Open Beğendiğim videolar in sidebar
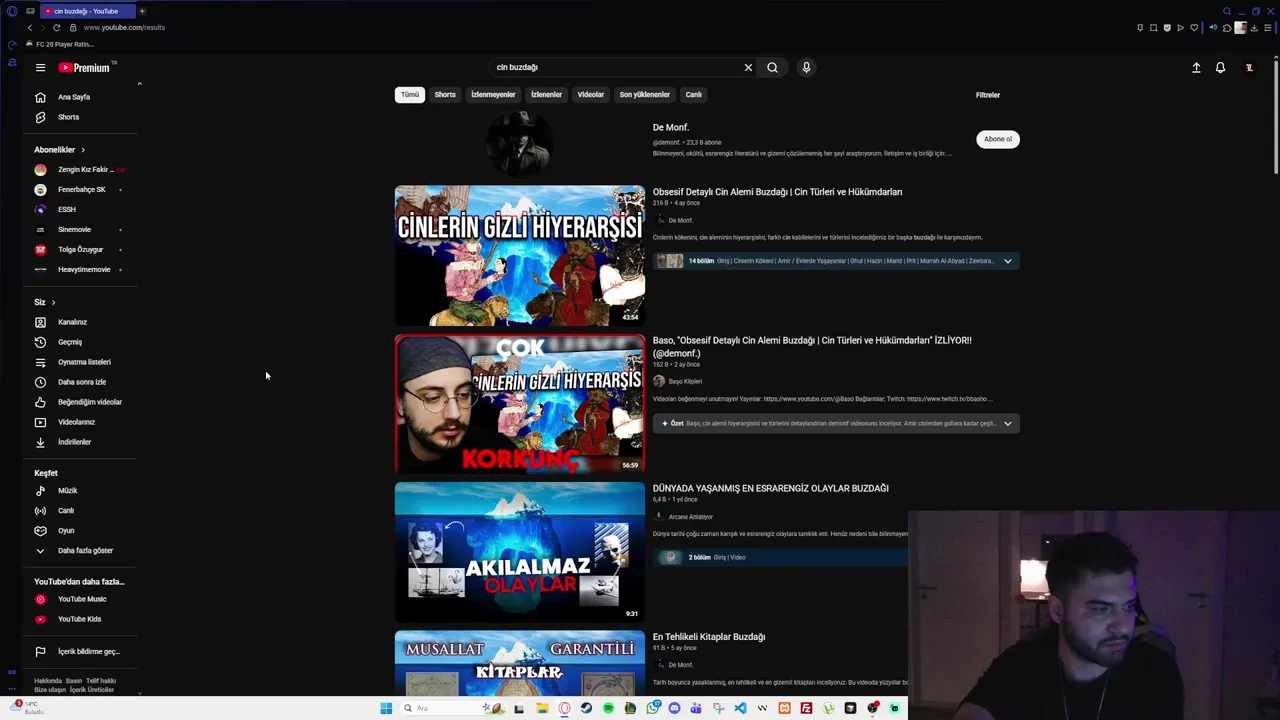This screenshot has width=1280, height=720. click(81, 402)
